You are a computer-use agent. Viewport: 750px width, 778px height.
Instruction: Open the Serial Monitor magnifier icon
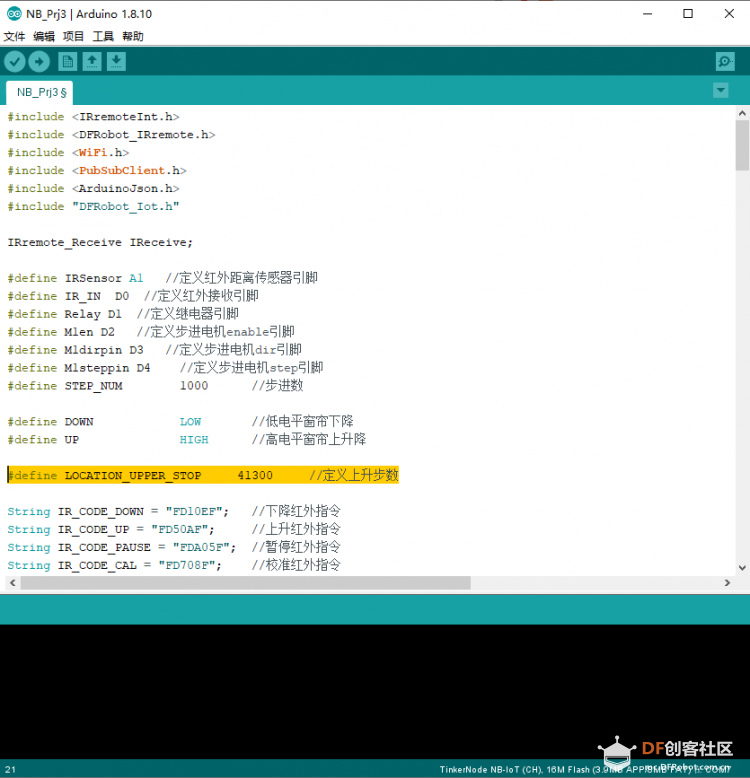click(x=725, y=62)
